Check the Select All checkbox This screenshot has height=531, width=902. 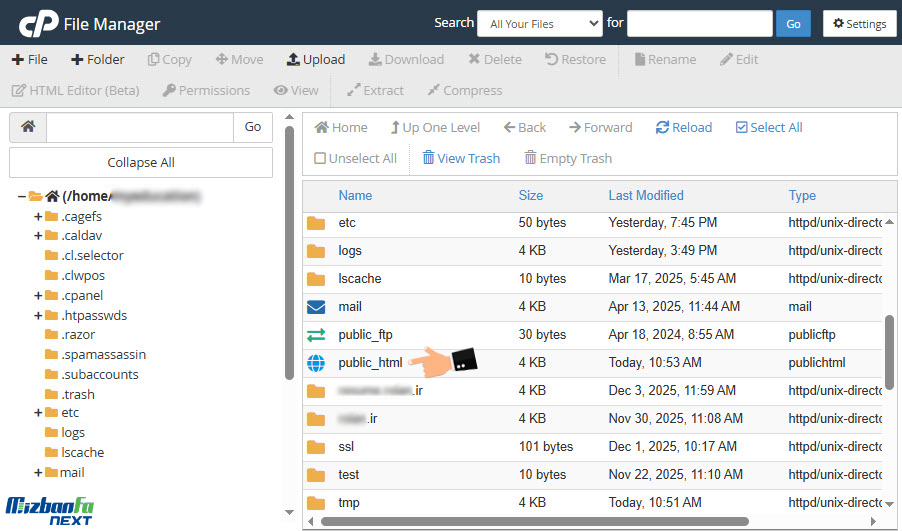click(x=741, y=127)
